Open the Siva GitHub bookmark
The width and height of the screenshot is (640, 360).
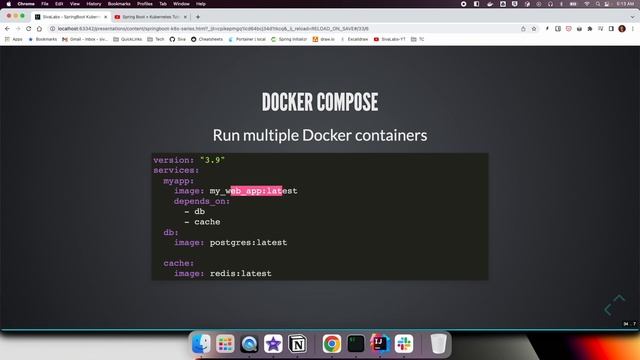click(x=178, y=39)
